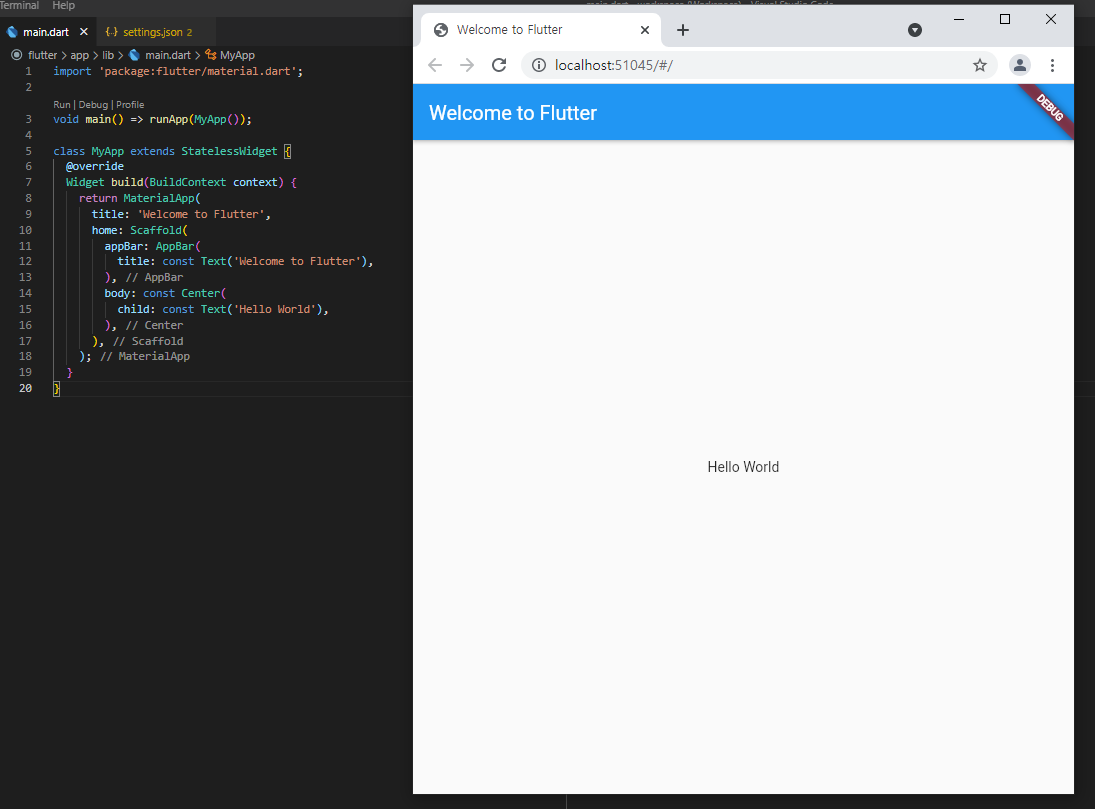View site information icon in address bar
The height and width of the screenshot is (809, 1095).
539,65
